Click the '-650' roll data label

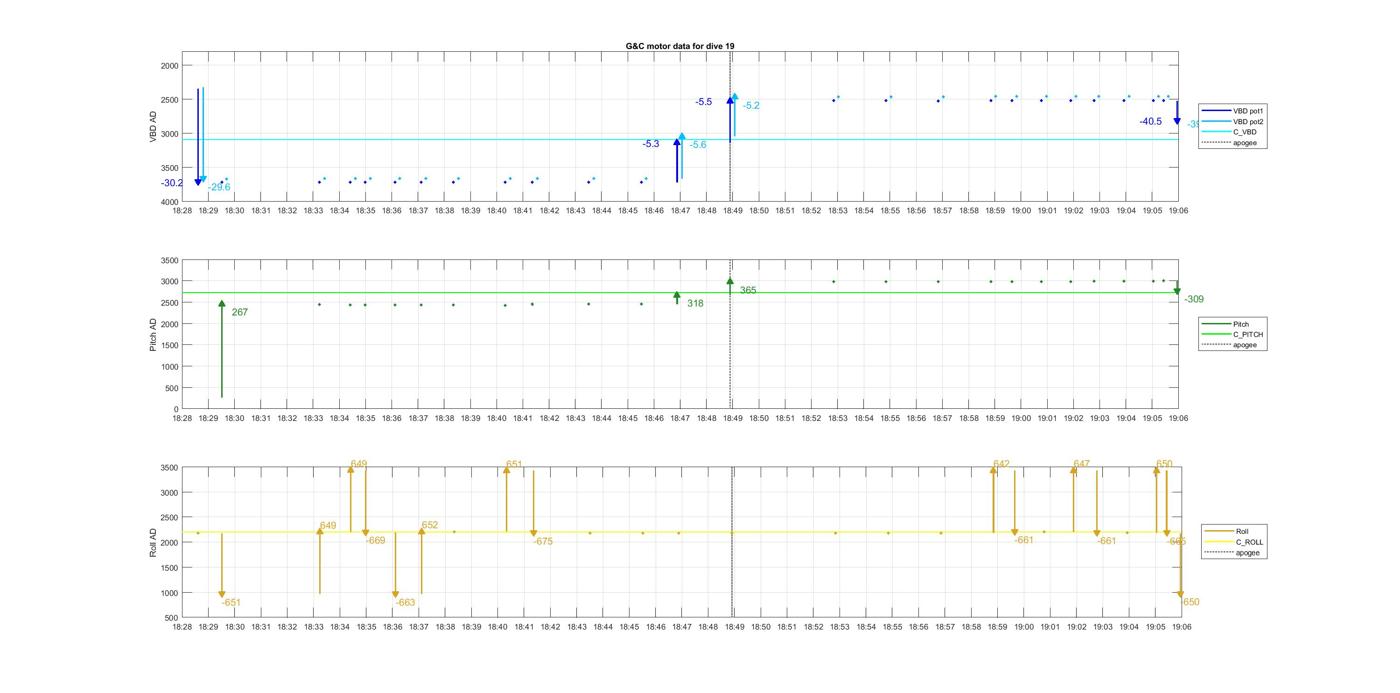tap(1190, 602)
